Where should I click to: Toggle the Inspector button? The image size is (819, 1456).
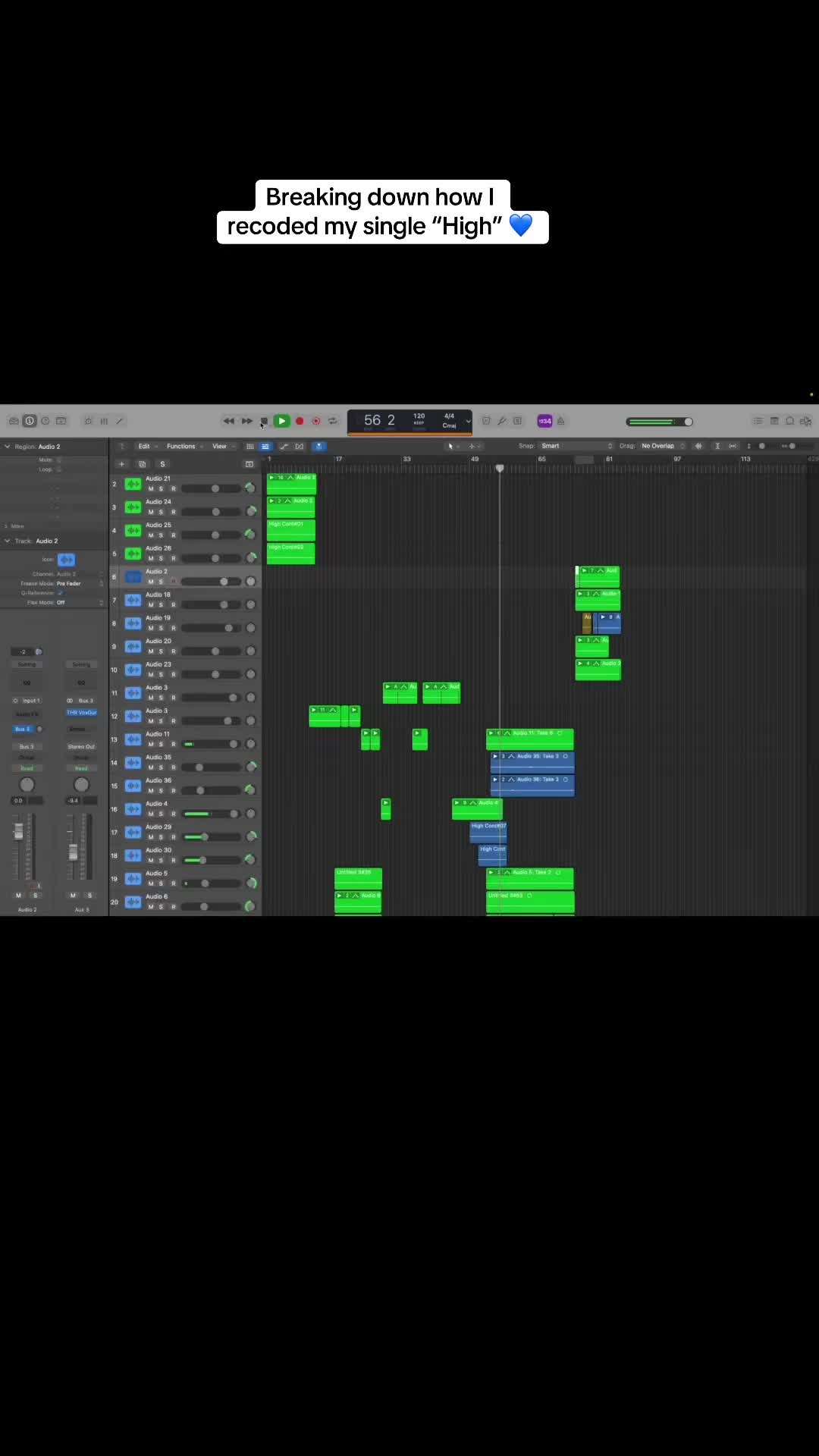pyautogui.click(x=30, y=421)
